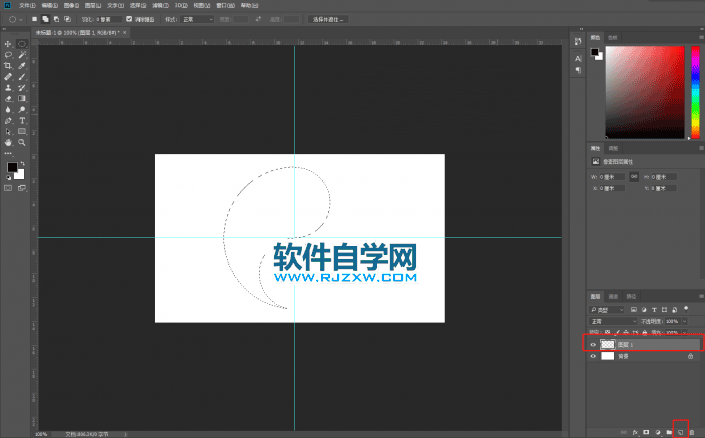The width and height of the screenshot is (705, 438).
Task: Reset default foreground and background colors
Action: tap(8, 178)
